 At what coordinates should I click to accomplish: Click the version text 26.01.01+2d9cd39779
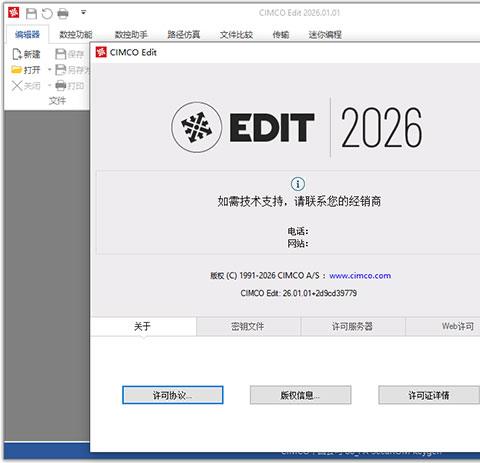[320, 293]
